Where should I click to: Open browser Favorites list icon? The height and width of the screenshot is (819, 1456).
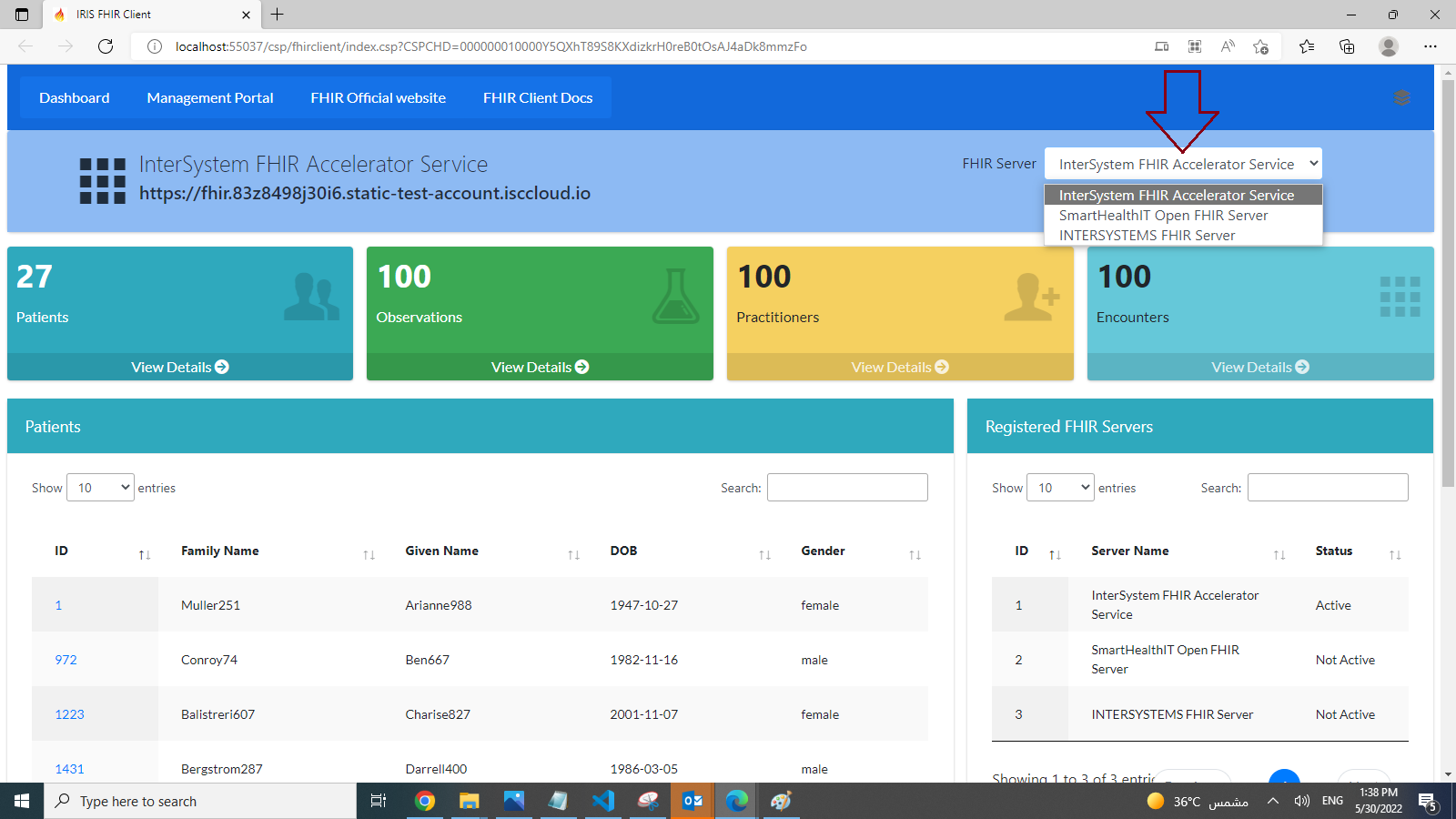click(x=1307, y=46)
